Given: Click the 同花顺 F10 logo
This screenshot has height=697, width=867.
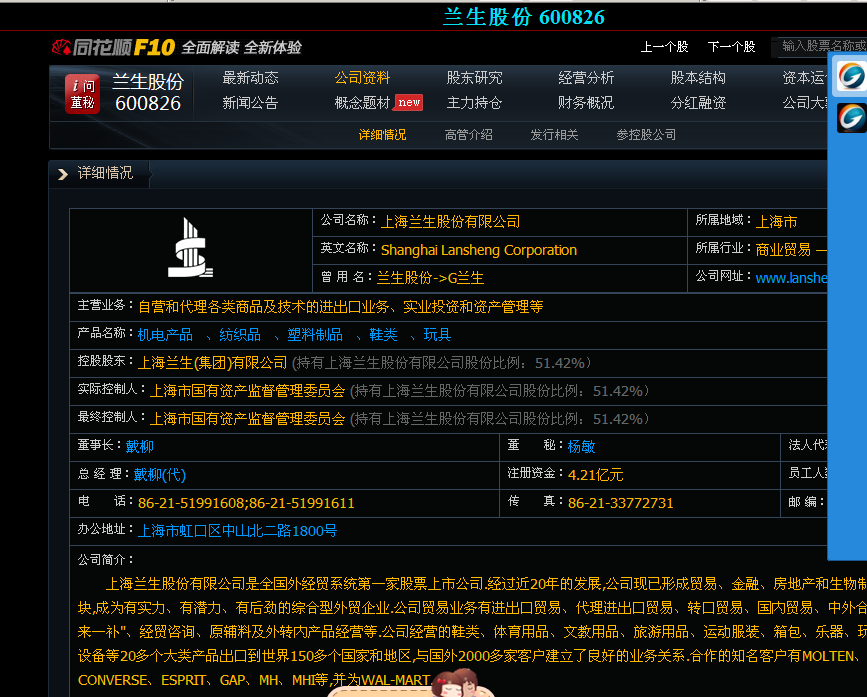Looking at the screenshot, I should point(113,48).
